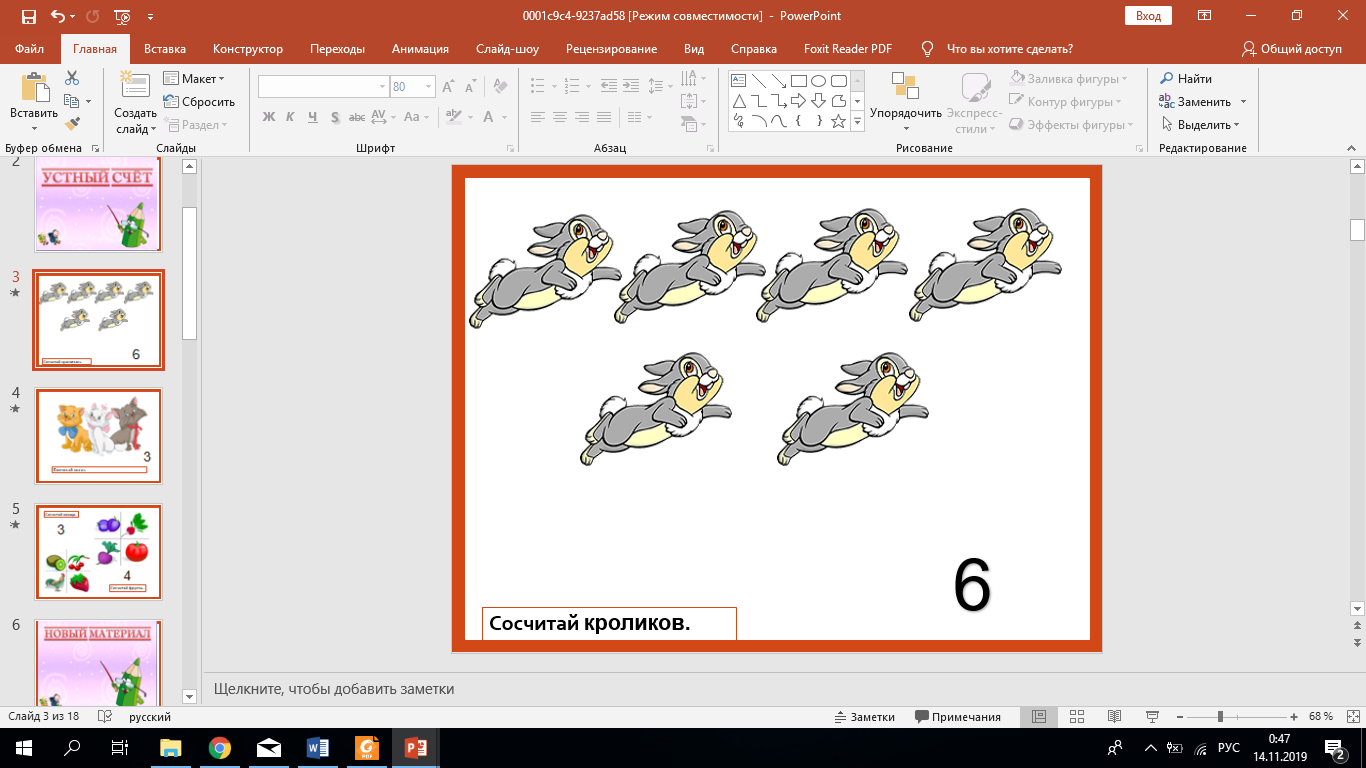Screen dimensions: 1366x768
Task: Decrease font size with smaller A icon
Action: (x=470, y=87)
